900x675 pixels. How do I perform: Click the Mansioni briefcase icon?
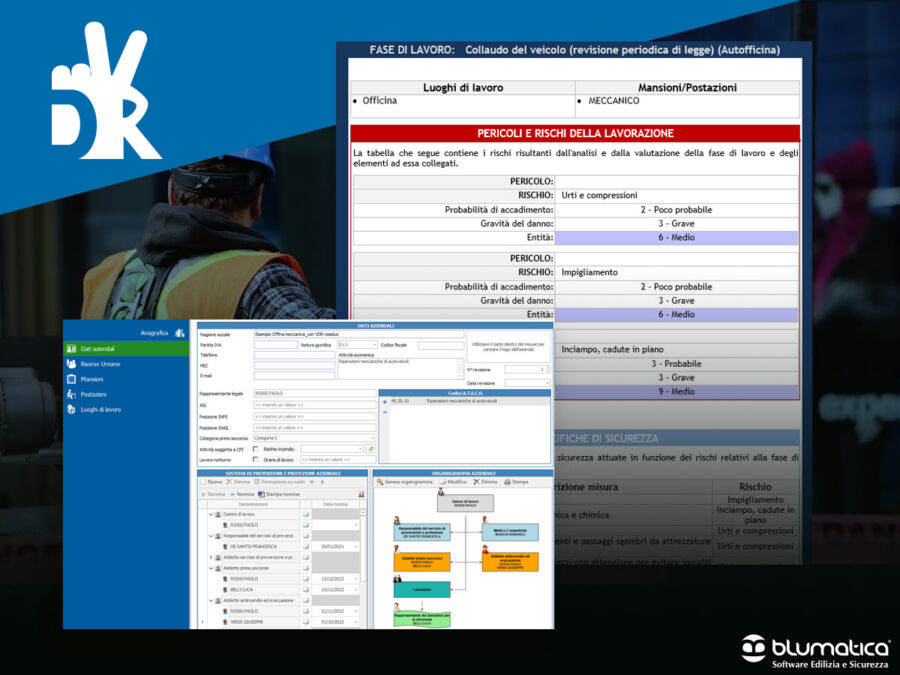(71, 379)
